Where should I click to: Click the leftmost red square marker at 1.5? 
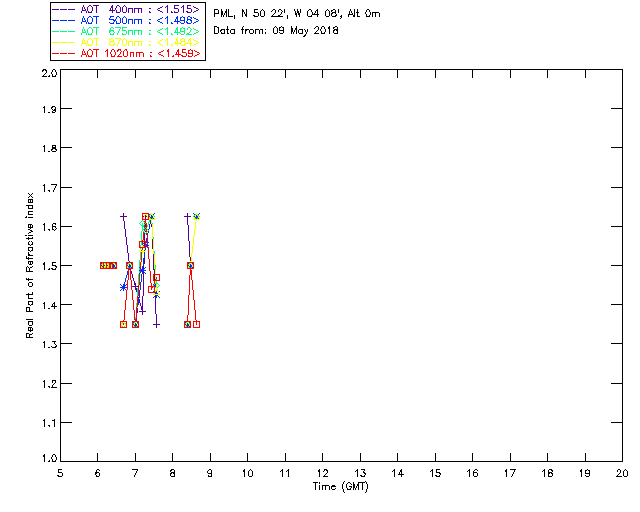pyautogui.click(x=103, y=265)
